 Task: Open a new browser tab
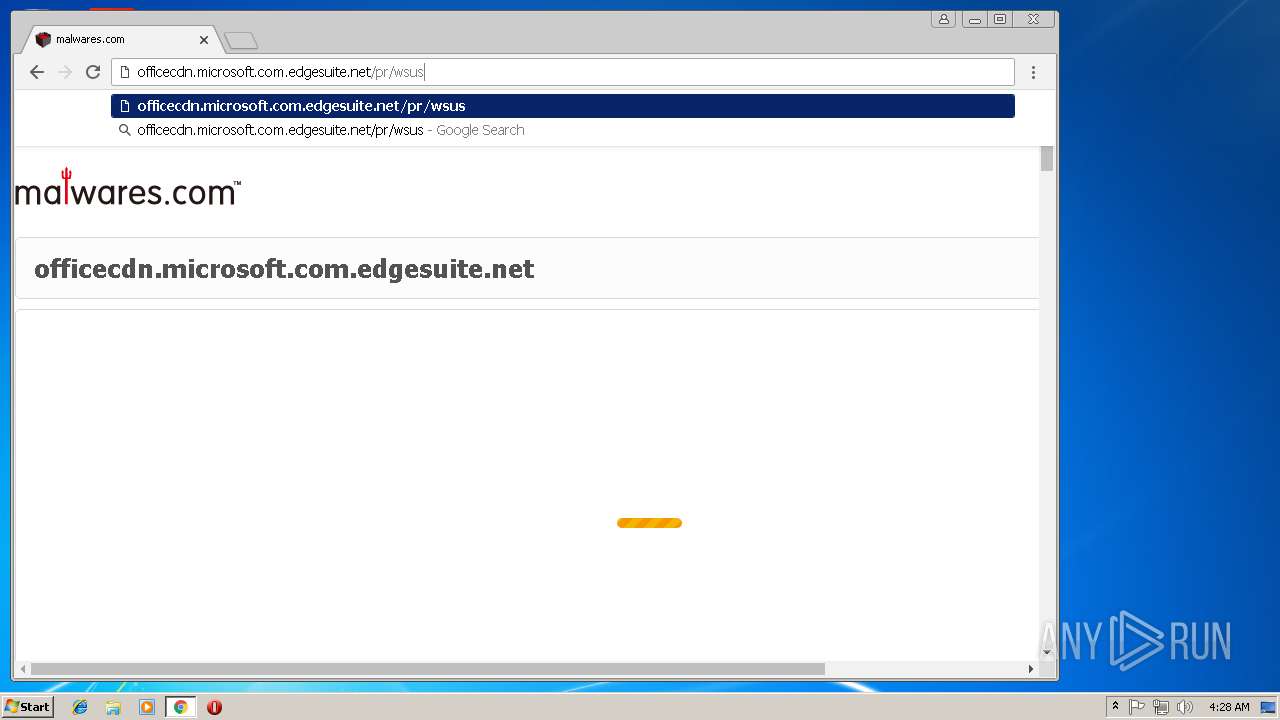tap(241, 41)
